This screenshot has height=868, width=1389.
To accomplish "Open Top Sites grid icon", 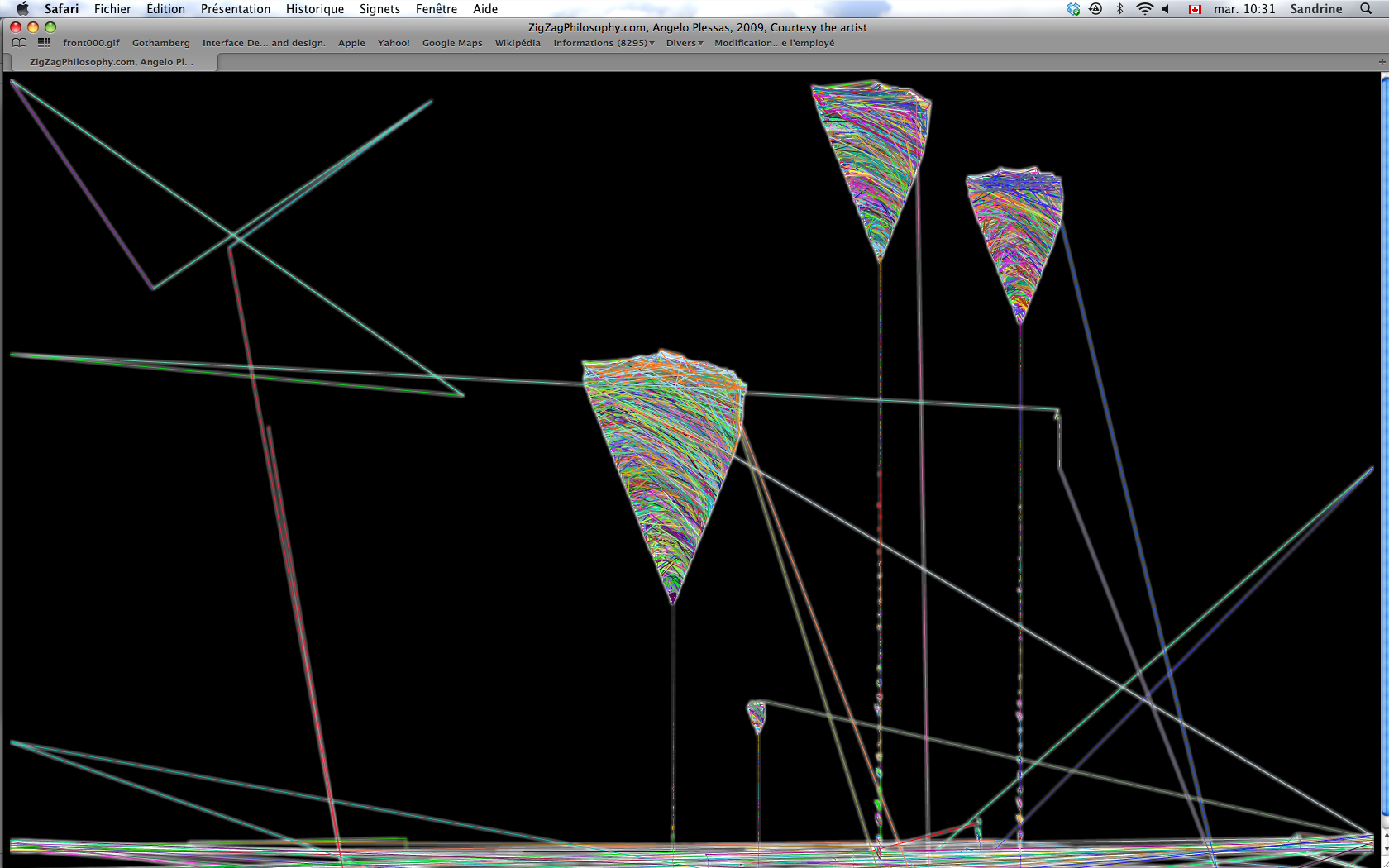I will coord(44,43).
